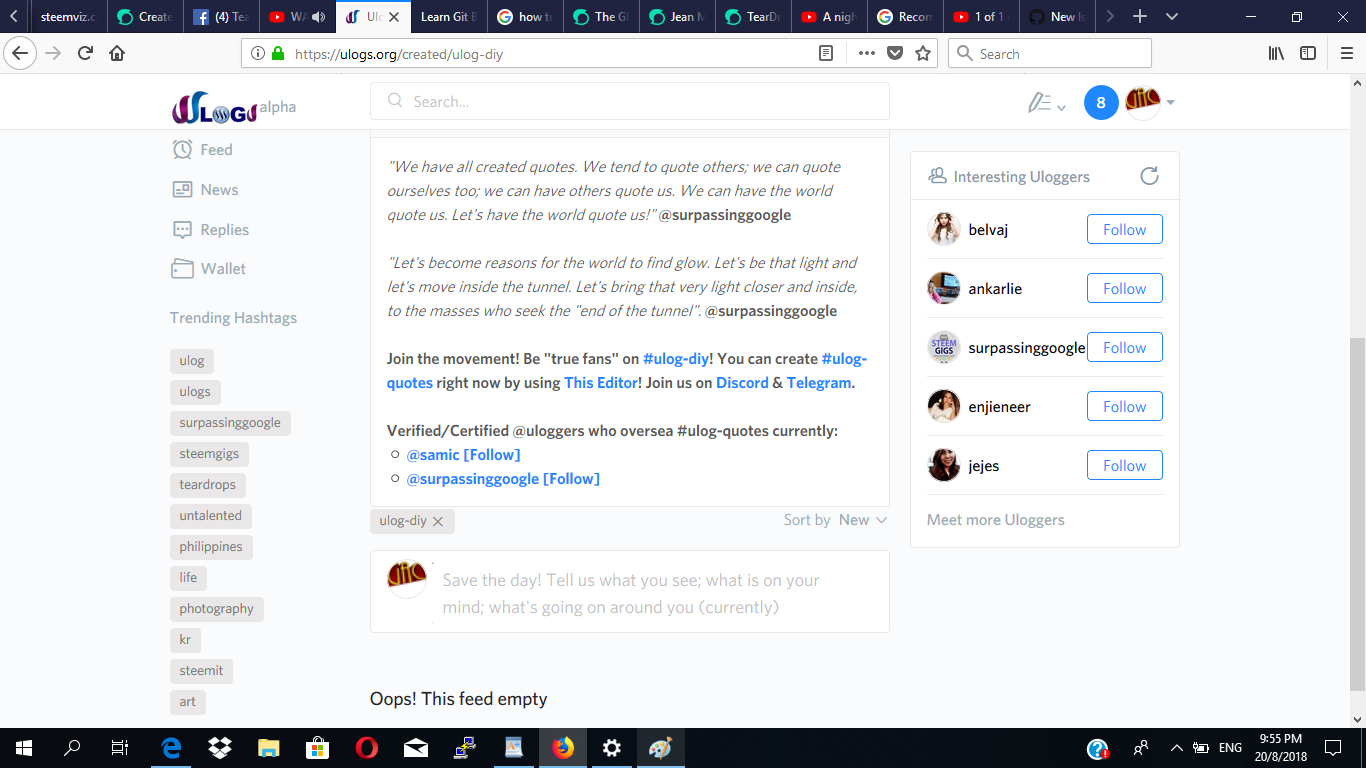Screen dimensions: 1366x768
Task: Go to browser home page
Action: (118, 53)
